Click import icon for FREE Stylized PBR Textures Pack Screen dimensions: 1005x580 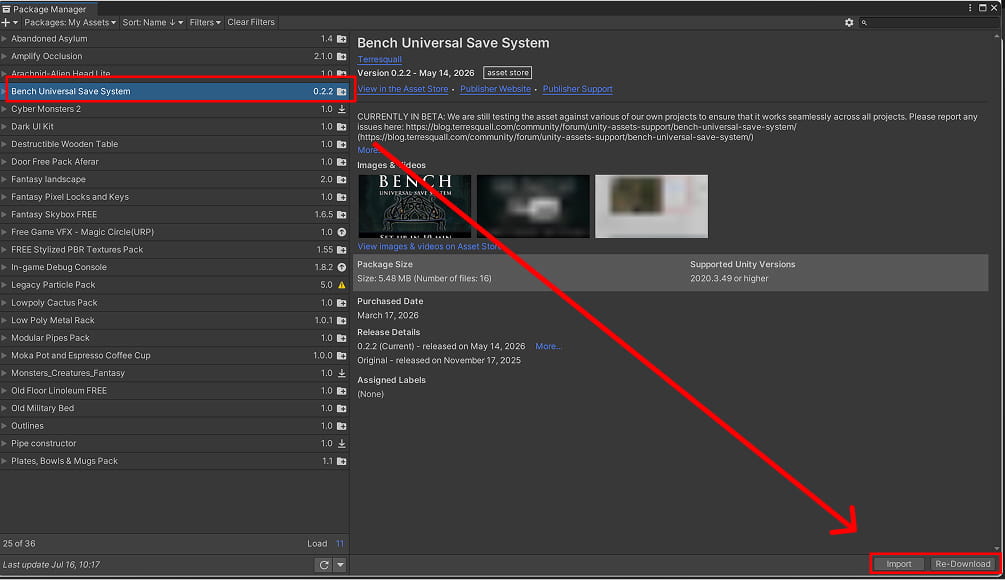point(342,250)
